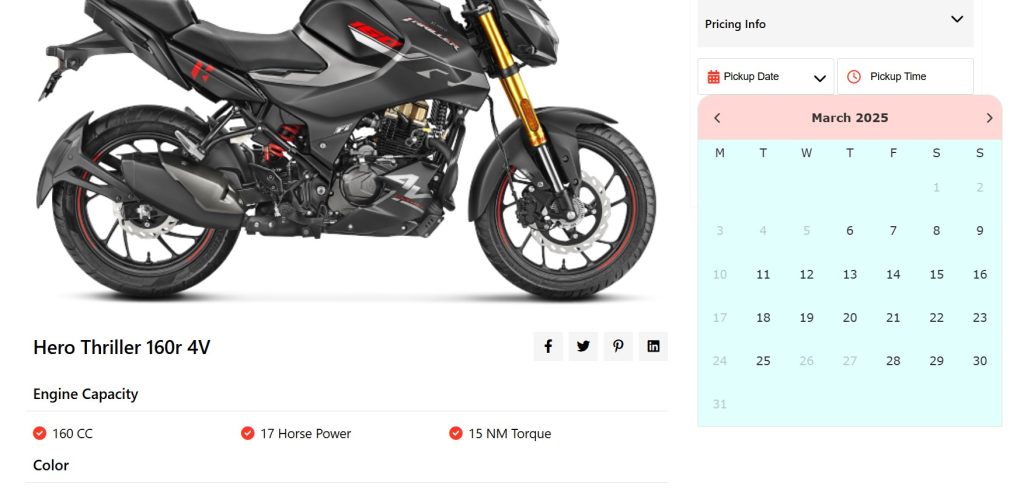Select March 11 on calendar

coord(763,275)
